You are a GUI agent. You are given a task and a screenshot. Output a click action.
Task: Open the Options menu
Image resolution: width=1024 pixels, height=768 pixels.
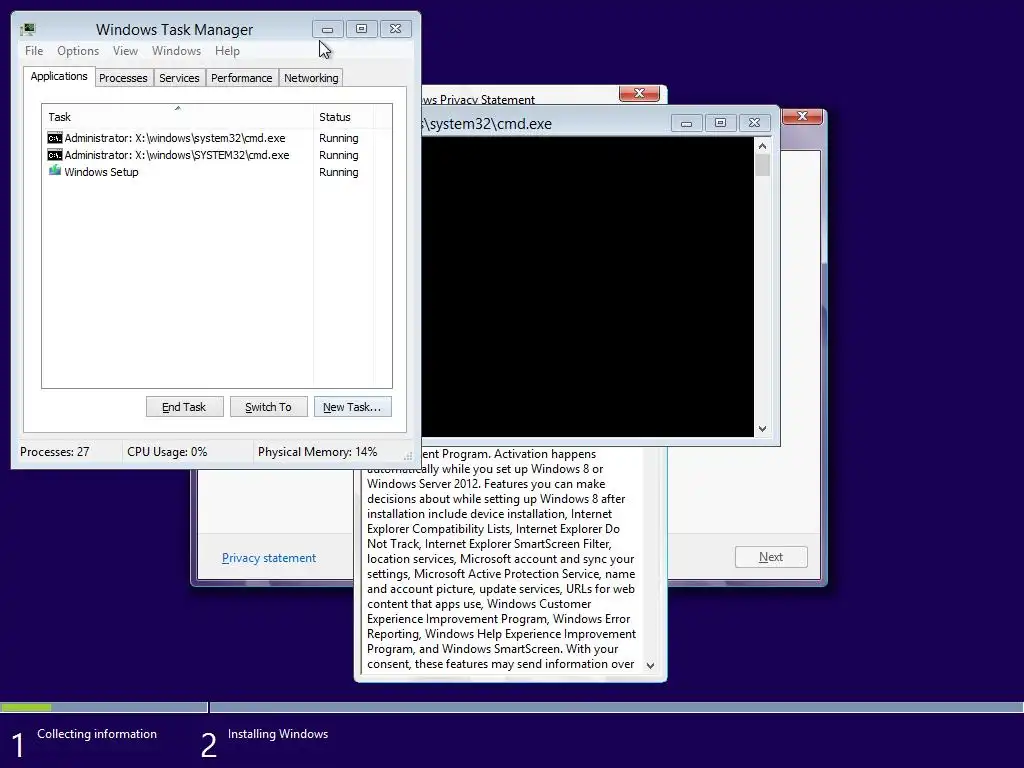tap(78, 51)
